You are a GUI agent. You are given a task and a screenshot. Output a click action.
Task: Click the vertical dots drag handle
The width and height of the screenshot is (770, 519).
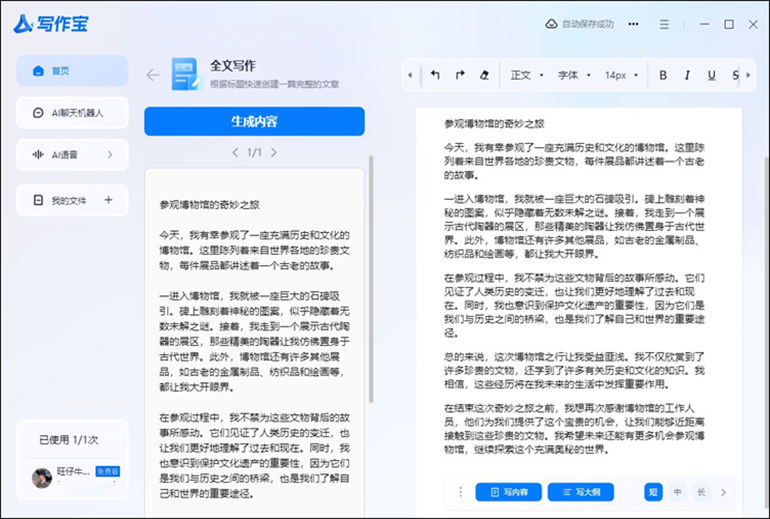460,492
